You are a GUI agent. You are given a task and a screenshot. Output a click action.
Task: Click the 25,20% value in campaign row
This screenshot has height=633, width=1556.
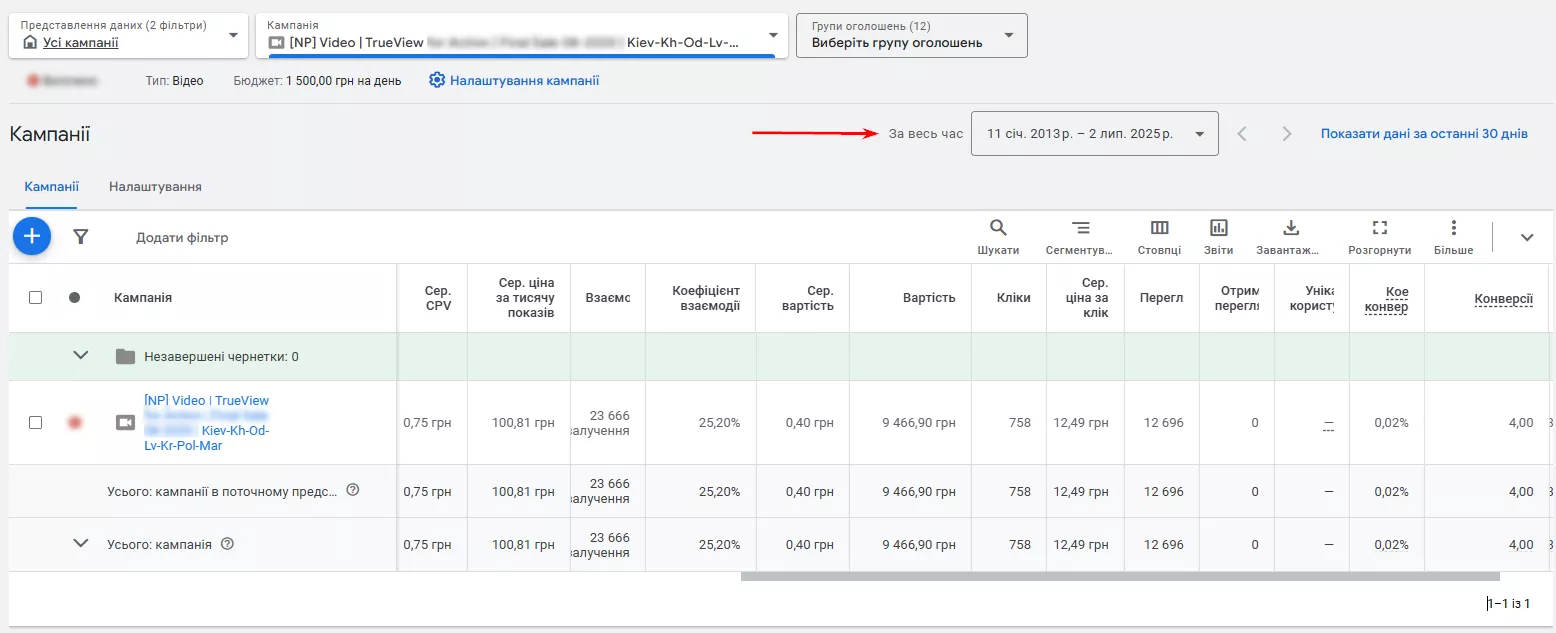coord(720,423)
